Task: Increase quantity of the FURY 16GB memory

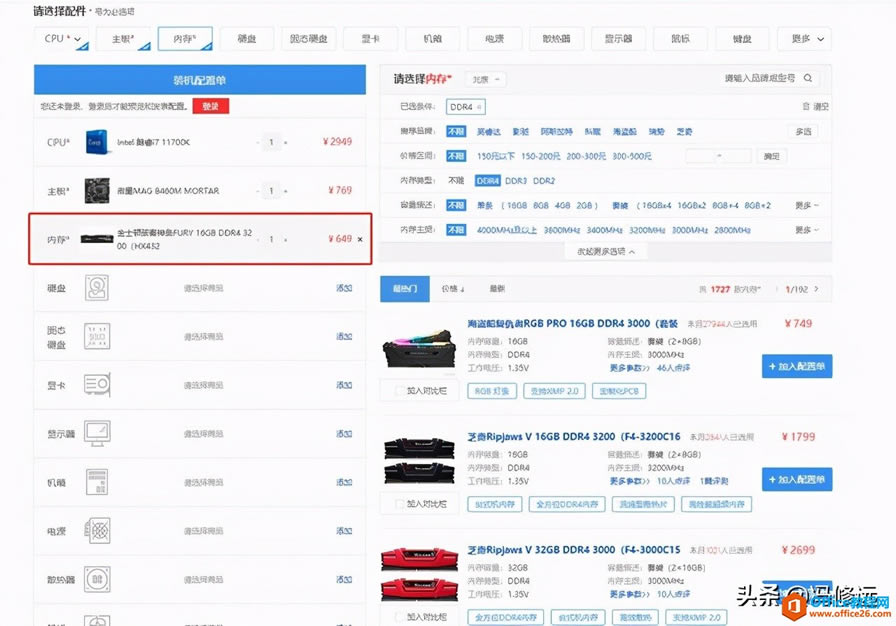Action: (286, 239)
